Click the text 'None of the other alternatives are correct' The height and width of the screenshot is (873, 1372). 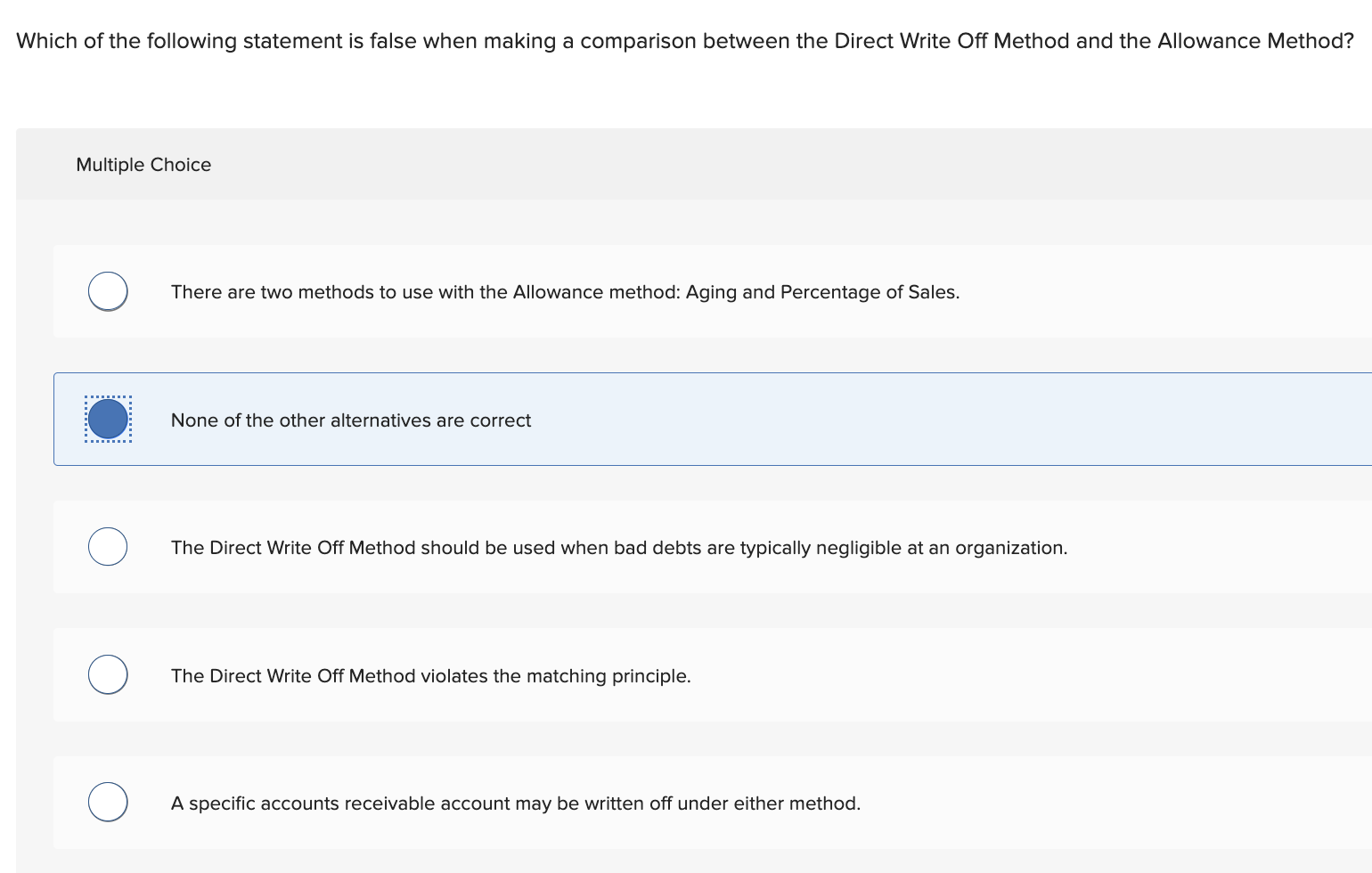point(351,420)
